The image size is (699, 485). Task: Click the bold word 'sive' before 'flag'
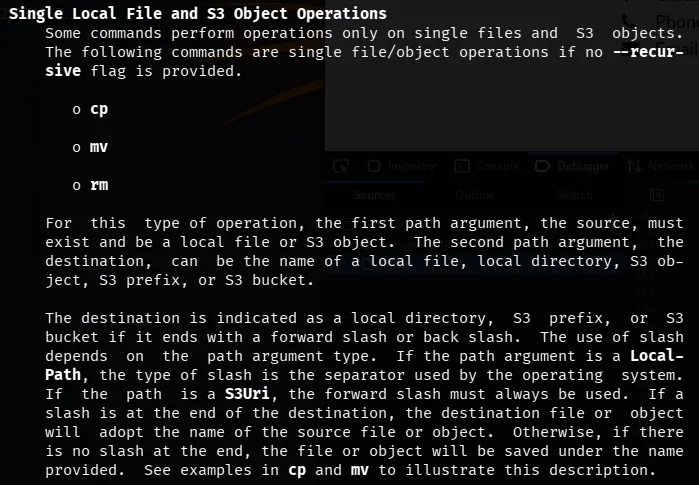point(63,71)
